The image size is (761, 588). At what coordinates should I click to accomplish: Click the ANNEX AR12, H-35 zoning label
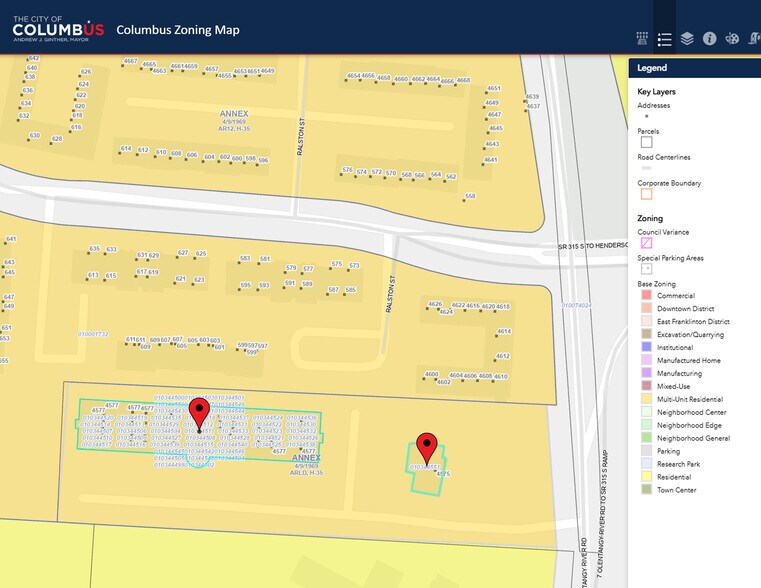(x=234, y=120)
